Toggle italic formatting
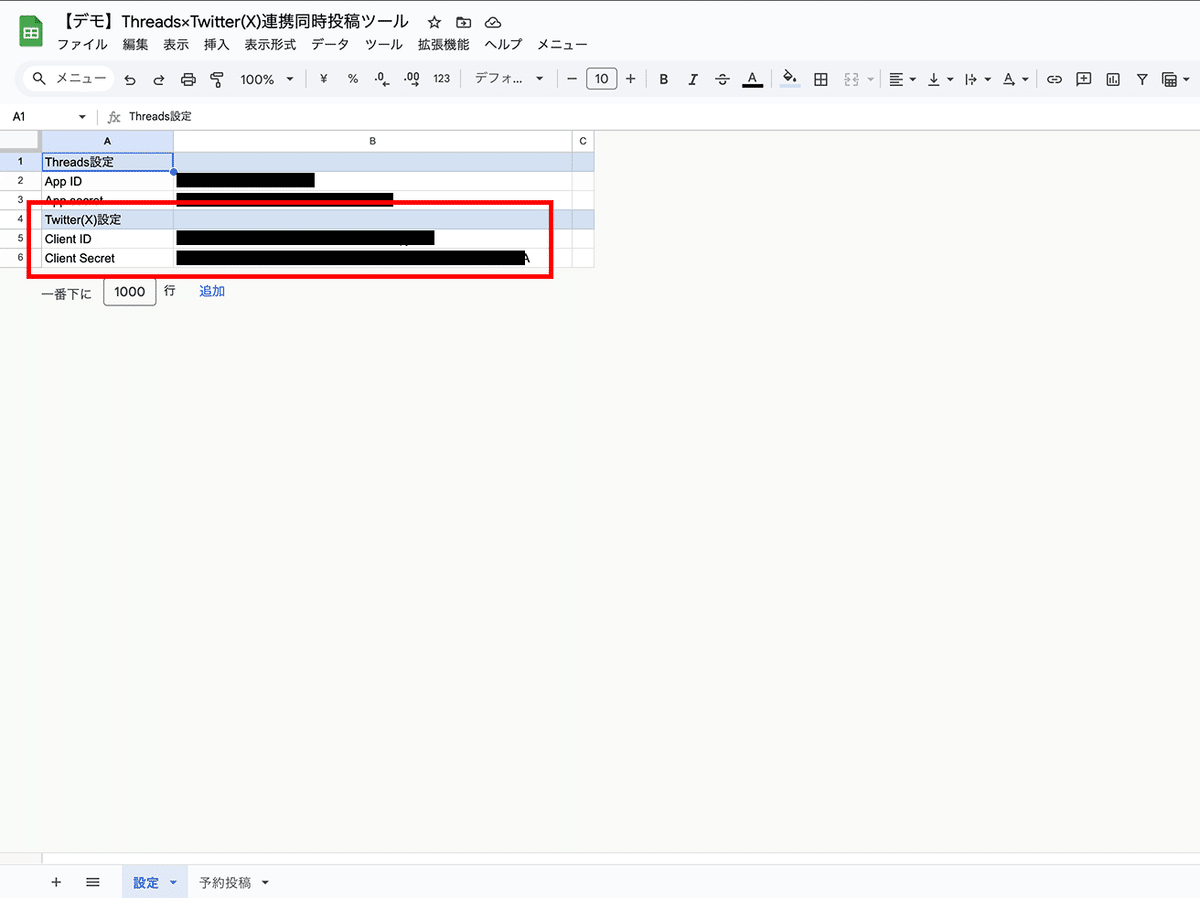The height and width of the screenshot is (898, 1200). [x=693, y=79]
